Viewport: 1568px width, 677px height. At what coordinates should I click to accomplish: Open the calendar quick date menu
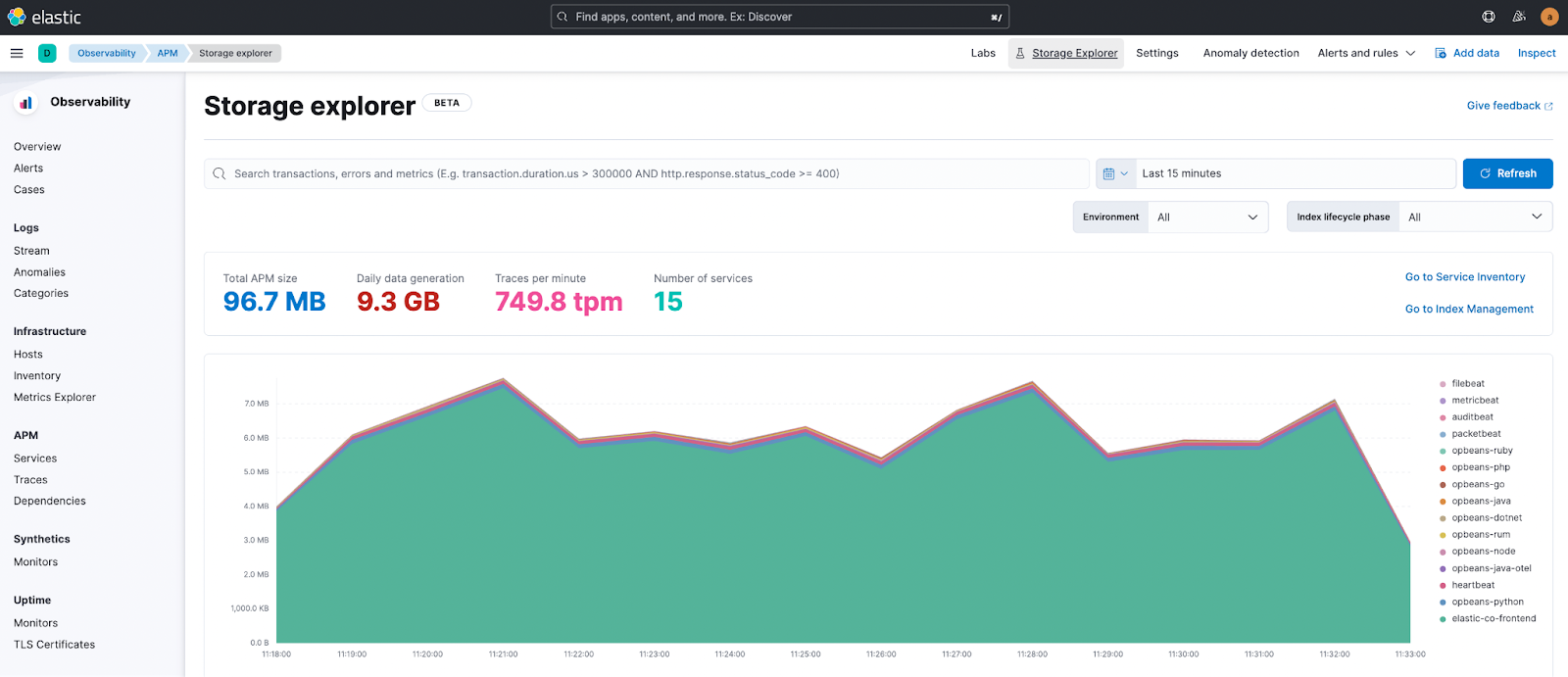coord(1115,173)
